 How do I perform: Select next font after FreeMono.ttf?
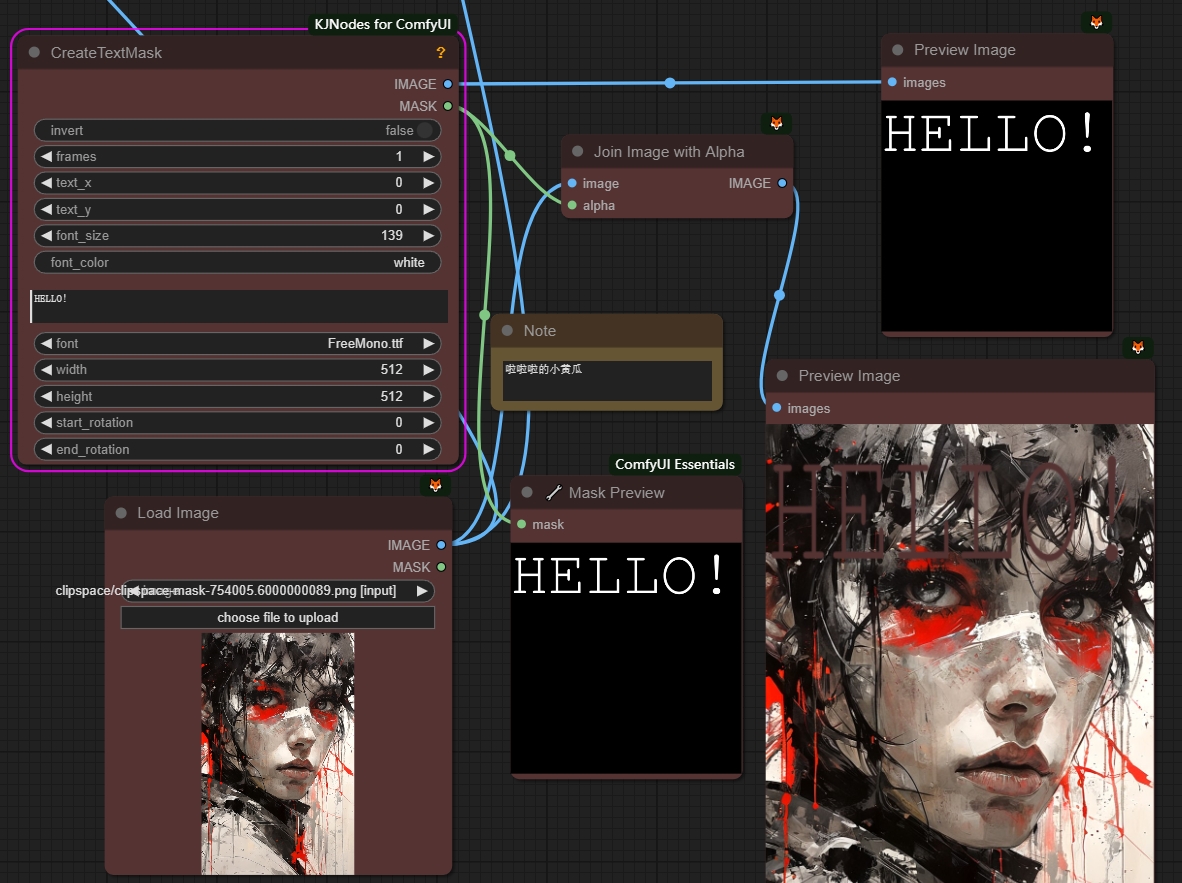point(428,343)
